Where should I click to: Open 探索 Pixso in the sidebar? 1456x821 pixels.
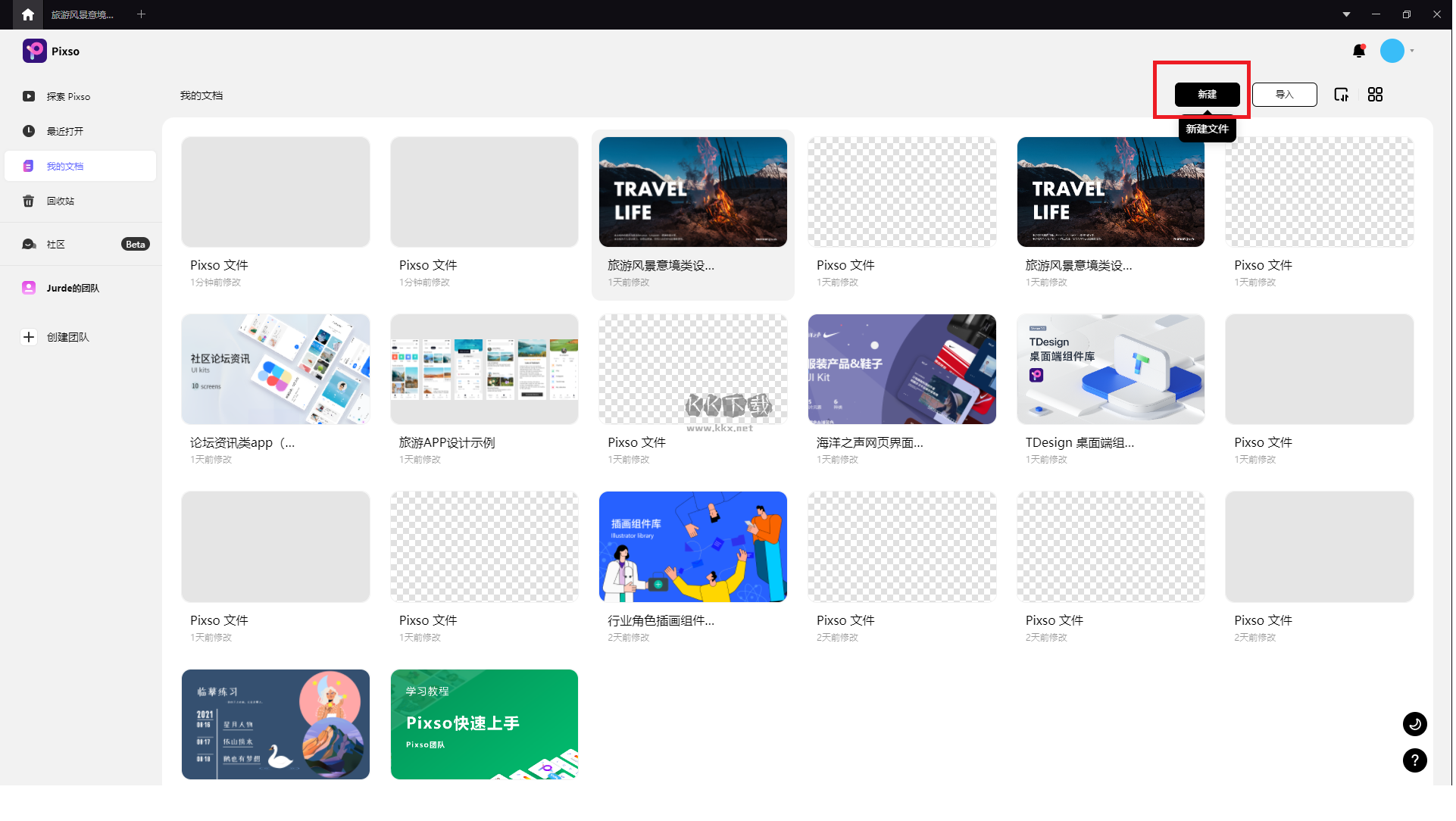68,97
